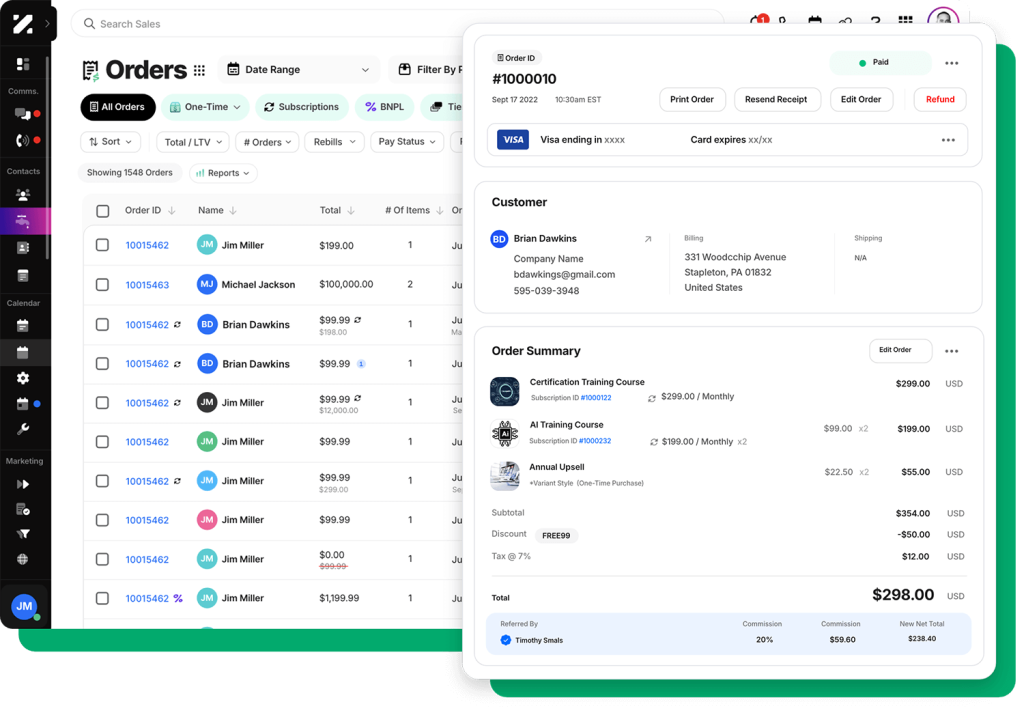Expand the sidebar with the chevron arrow
The width and height of the screenshot is (1024, 715).
47,24
